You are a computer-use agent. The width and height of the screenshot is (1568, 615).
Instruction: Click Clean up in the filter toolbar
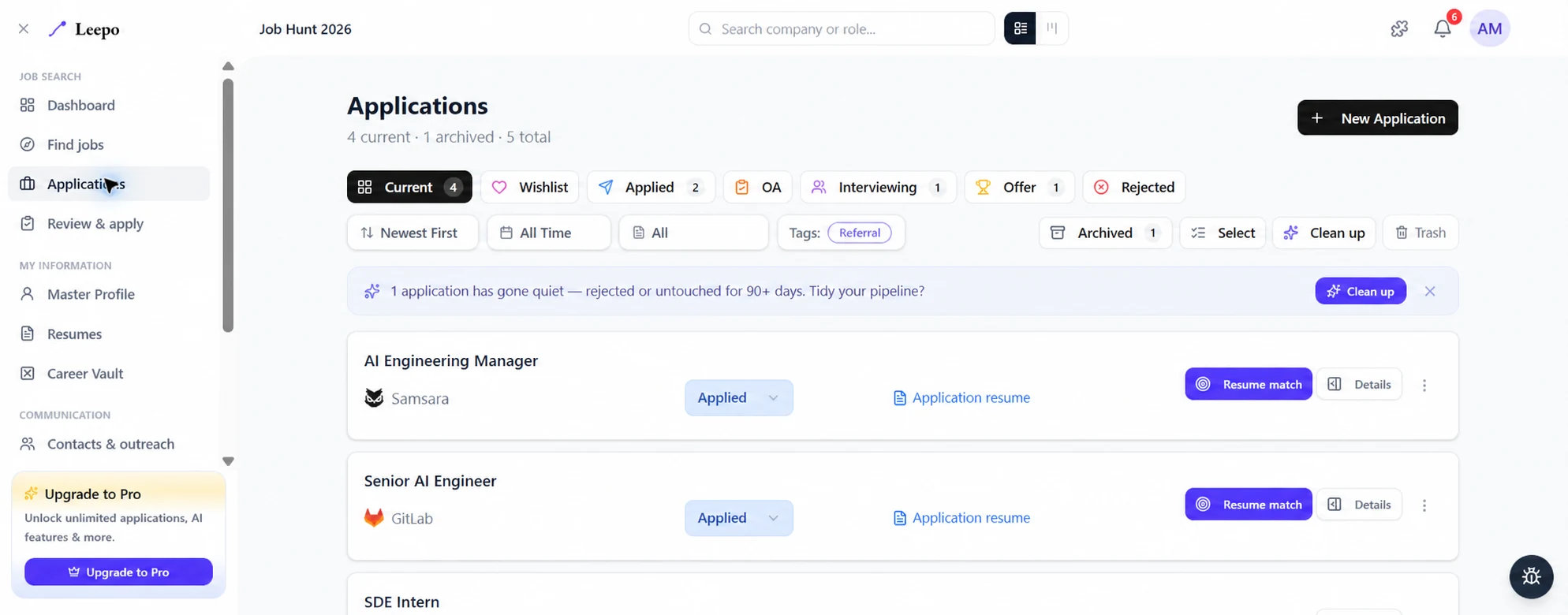[x=1324, y=233]
